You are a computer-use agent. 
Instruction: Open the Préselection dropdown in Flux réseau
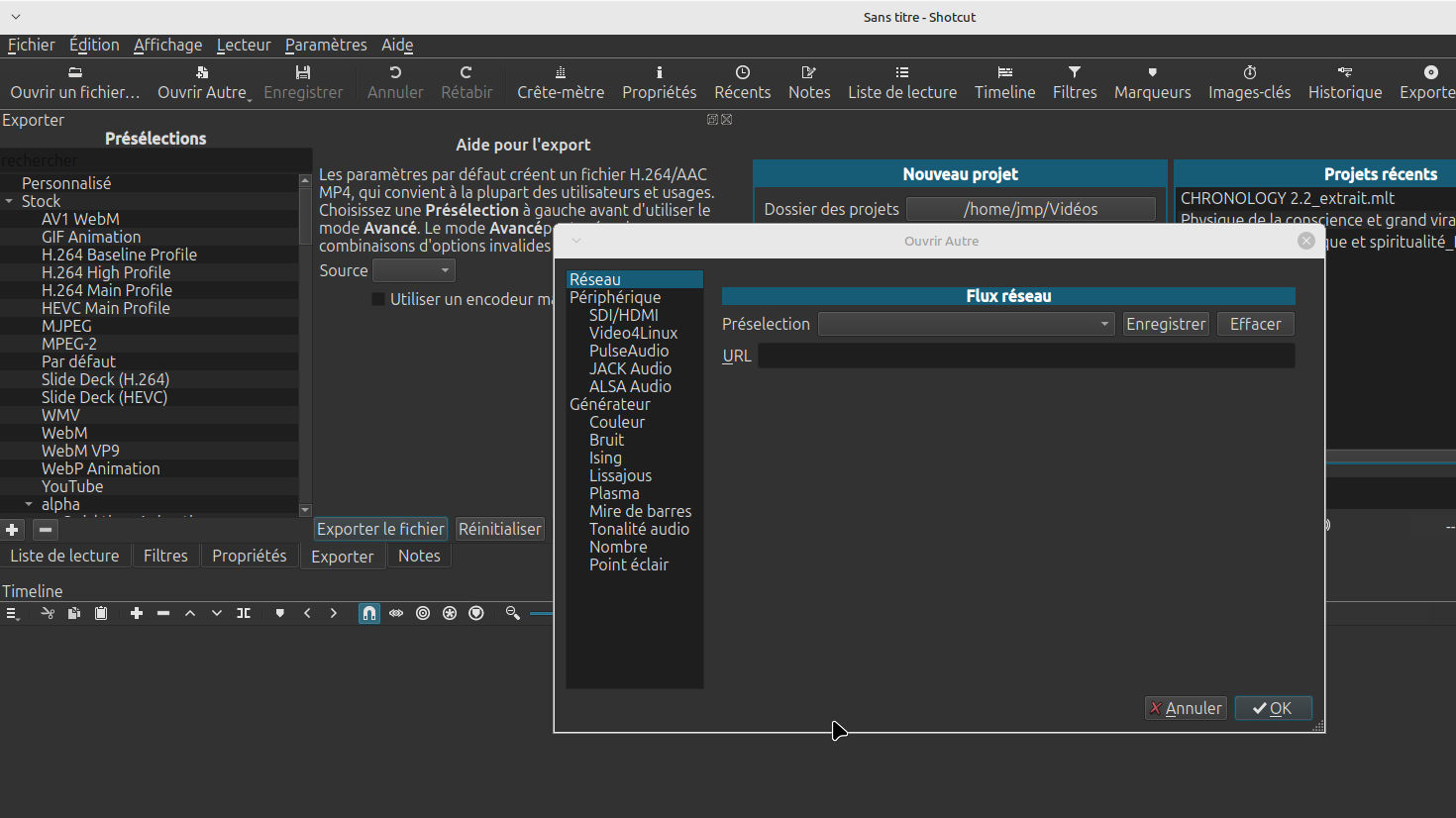(x=966, y=325)
